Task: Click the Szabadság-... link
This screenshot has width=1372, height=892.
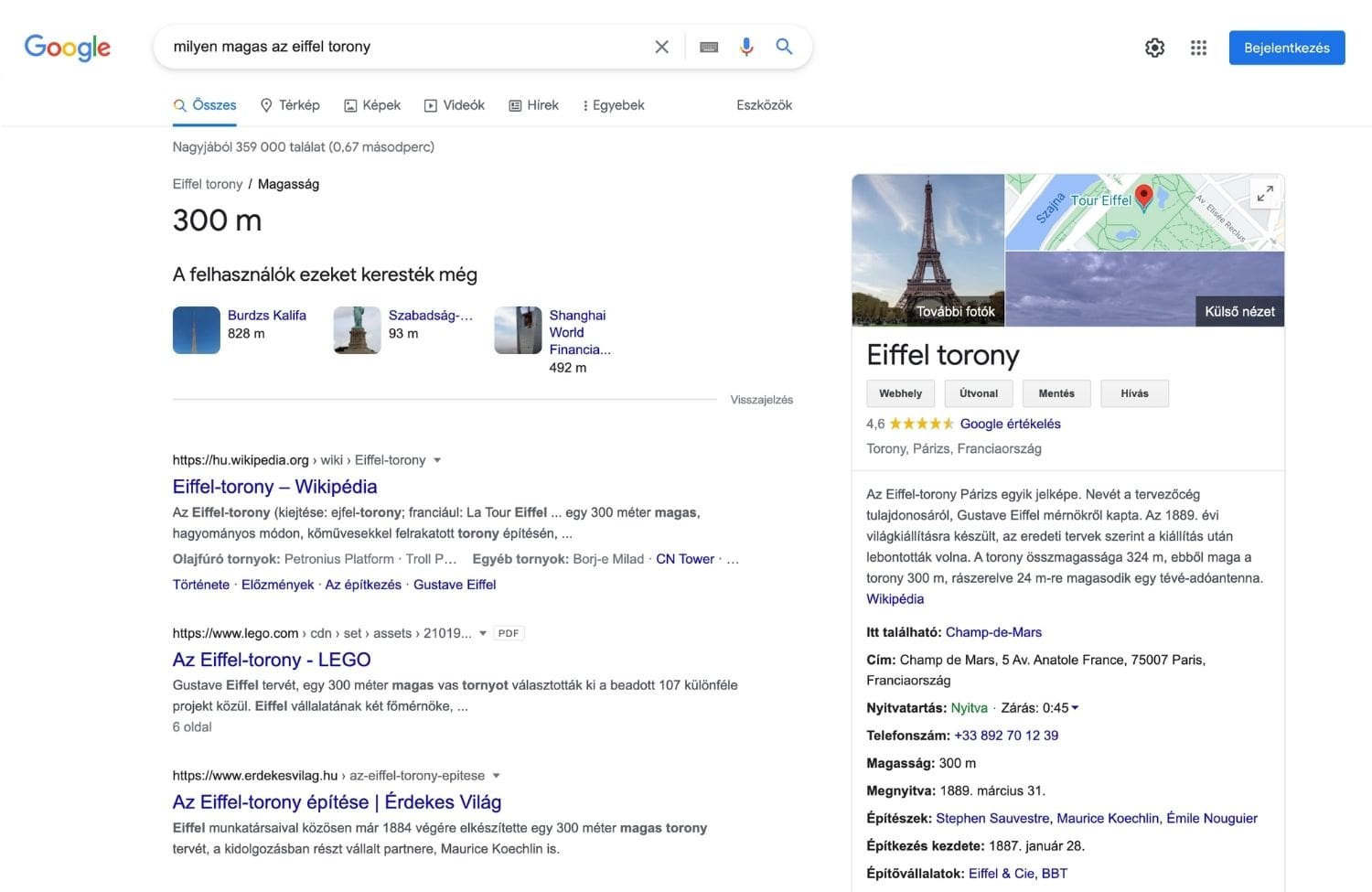Action: pos(431,315)
